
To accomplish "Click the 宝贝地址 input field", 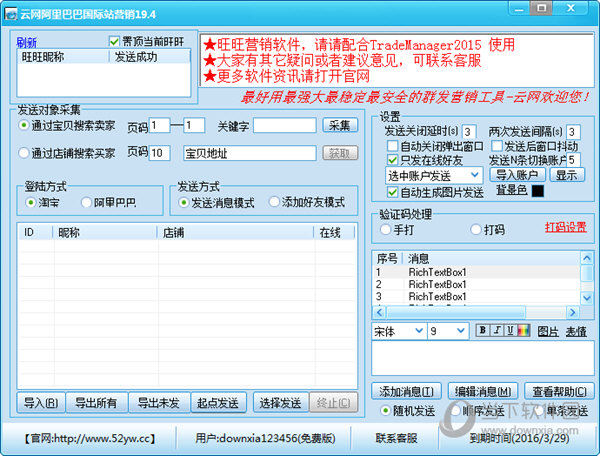I will coord(249,153).
